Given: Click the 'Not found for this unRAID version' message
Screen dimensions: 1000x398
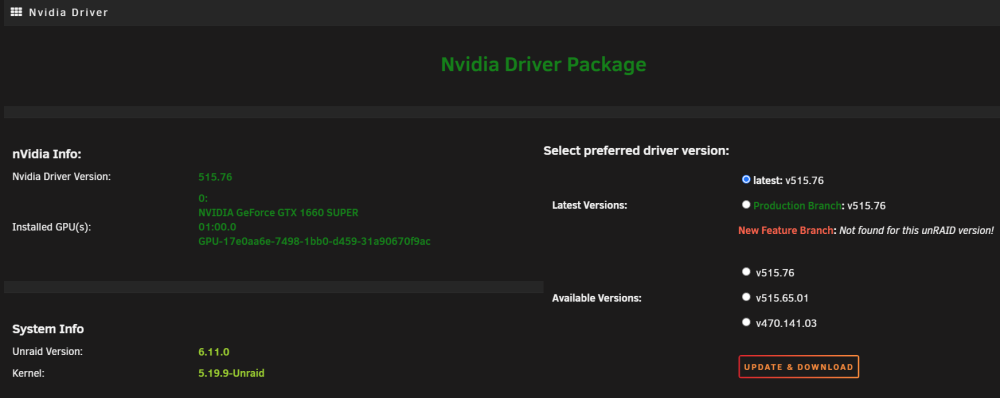Looking at the screenshot, I should click(916, 230).
